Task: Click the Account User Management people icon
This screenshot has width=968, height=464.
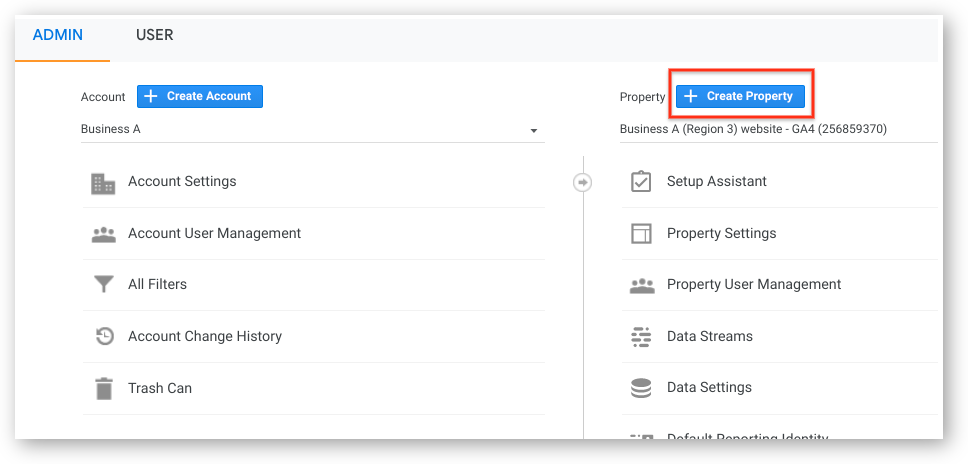Action: coord(103,234)
